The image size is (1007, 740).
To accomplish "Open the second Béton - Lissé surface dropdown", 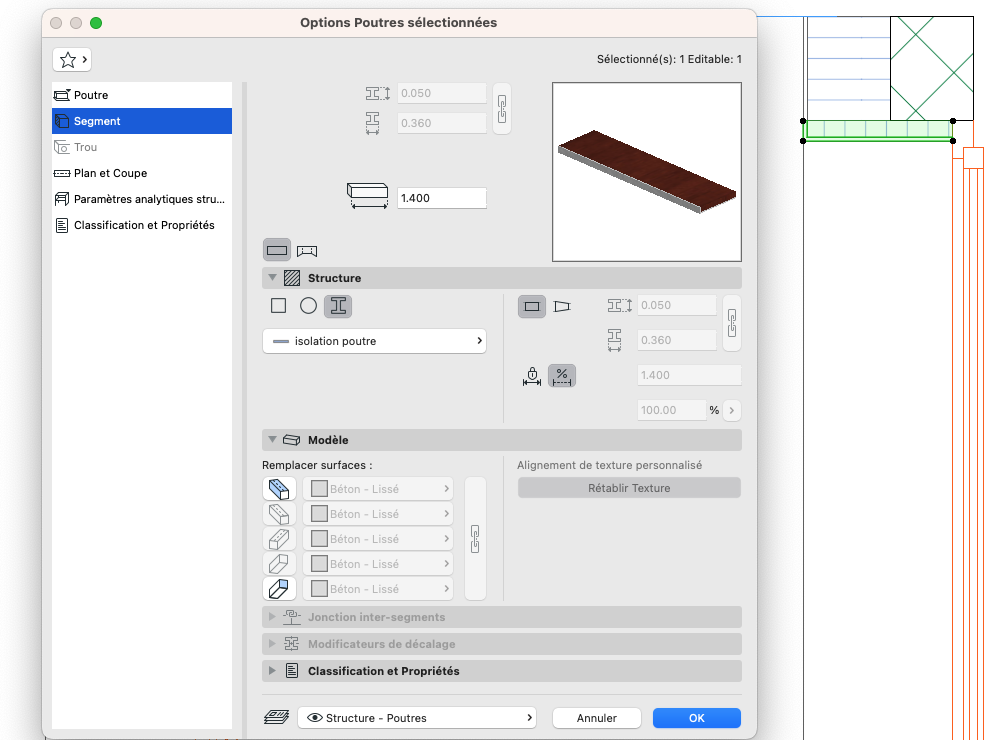I will [x=378, y=514].
